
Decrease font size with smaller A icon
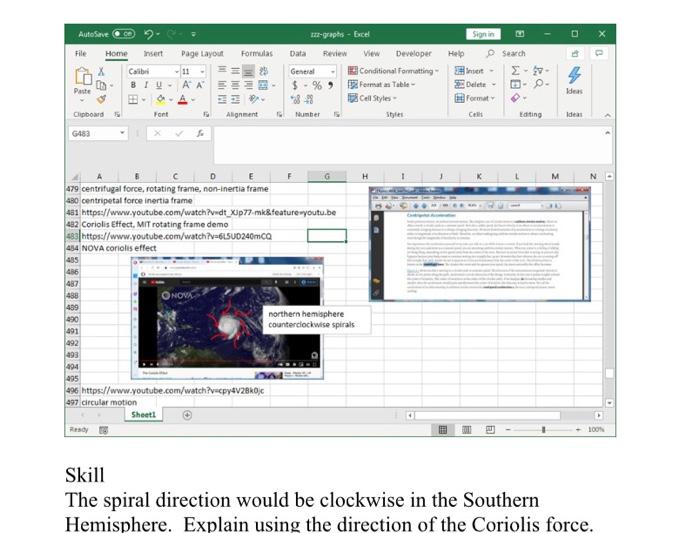point(200,85)
